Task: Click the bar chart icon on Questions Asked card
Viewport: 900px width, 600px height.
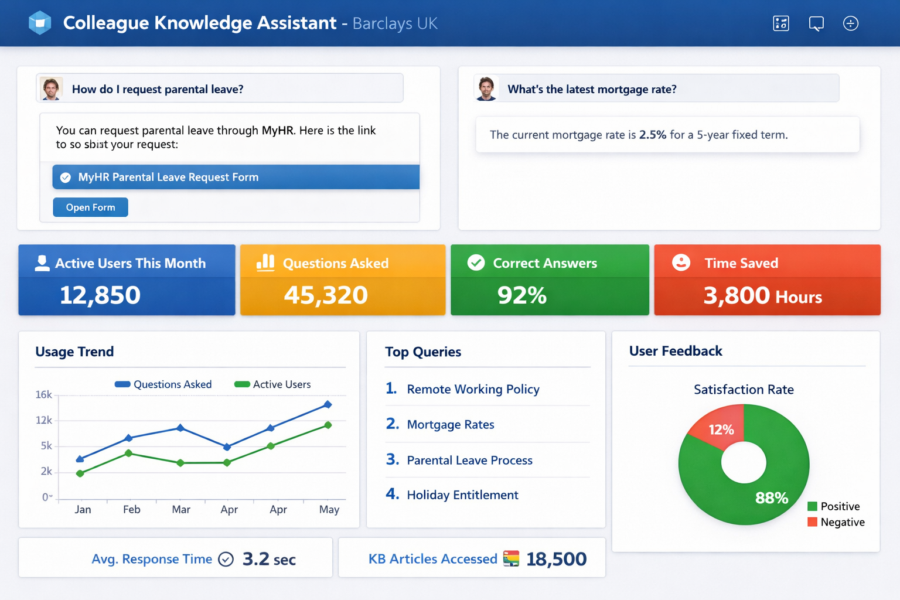Action: [265, 262]
